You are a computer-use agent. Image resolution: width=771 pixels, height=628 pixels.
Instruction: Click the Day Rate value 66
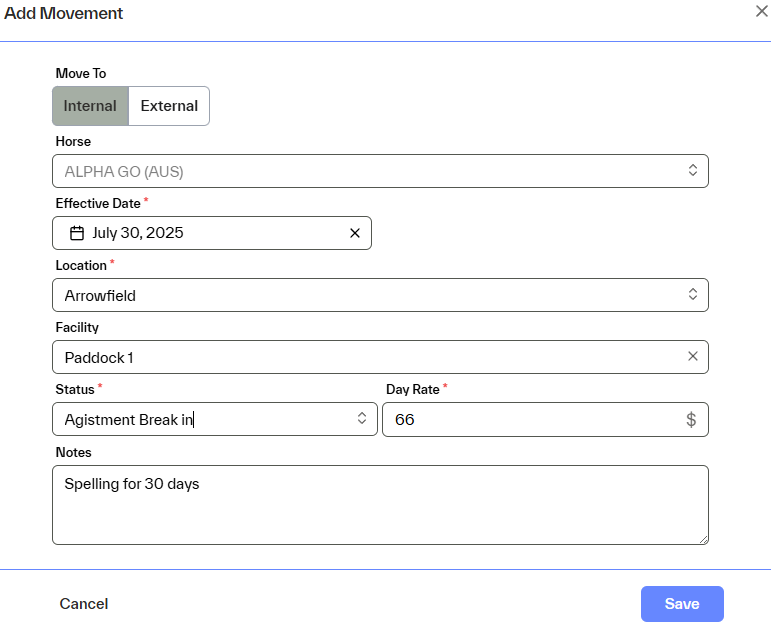coord(405,420)
